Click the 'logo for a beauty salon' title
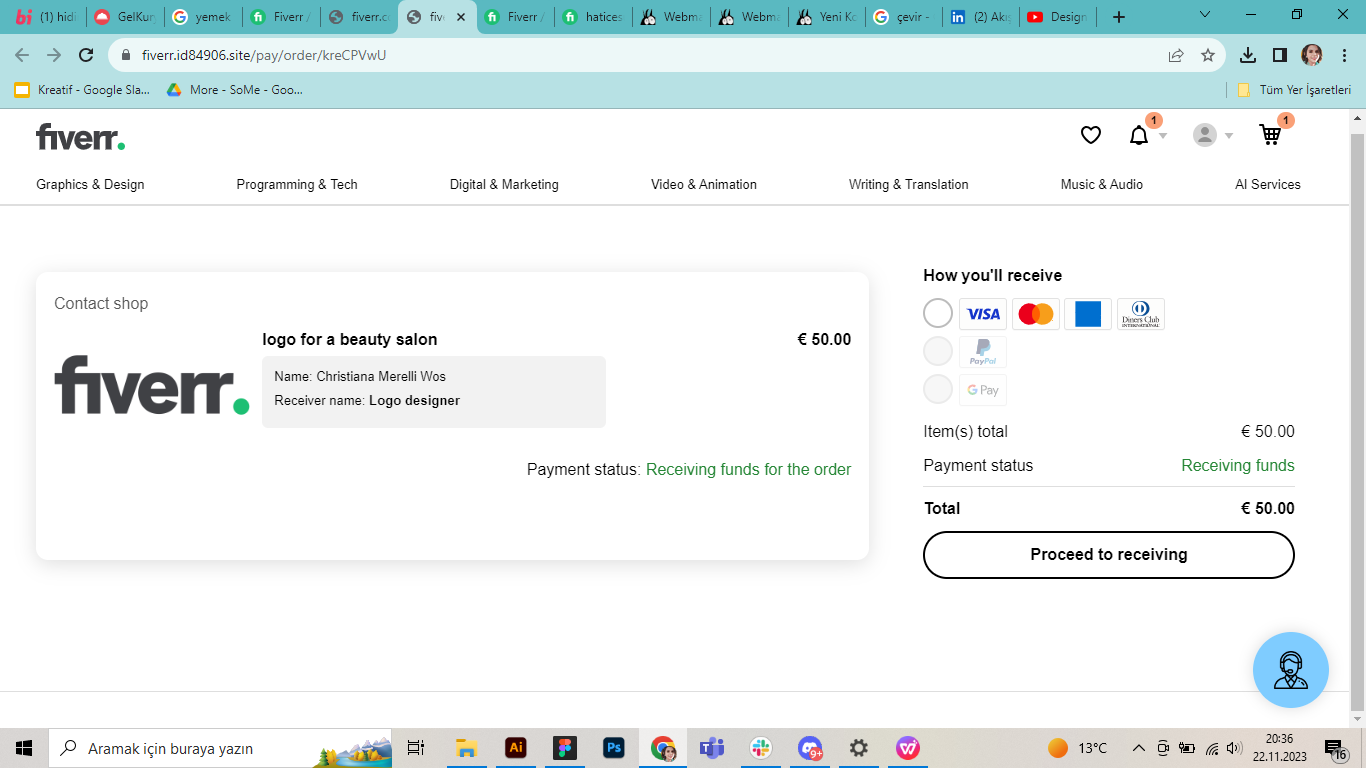The width and height of the screenshot is (1366, 768). pos(350,339)
